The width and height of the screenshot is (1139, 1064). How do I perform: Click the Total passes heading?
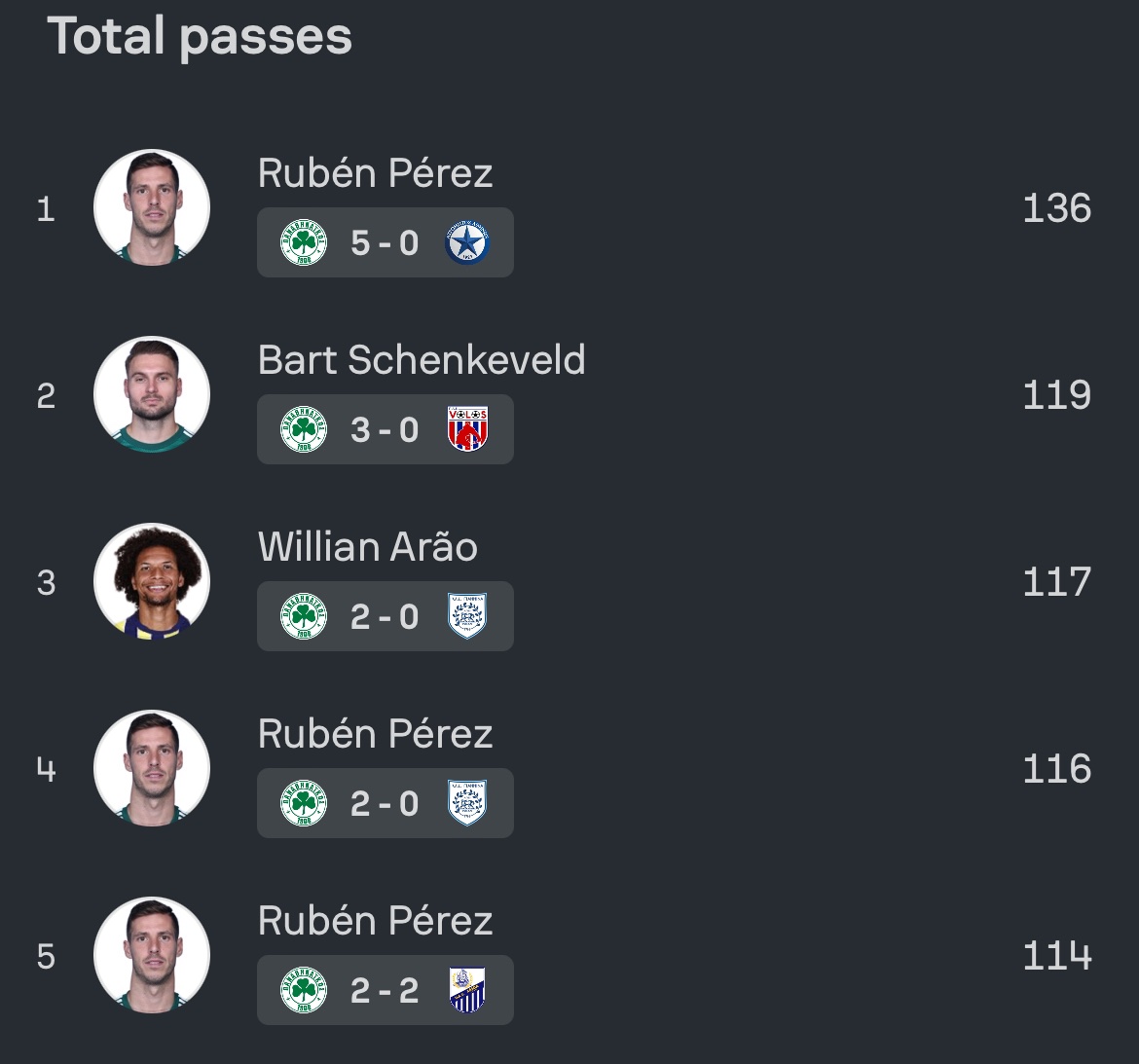[x=200, y=37]
